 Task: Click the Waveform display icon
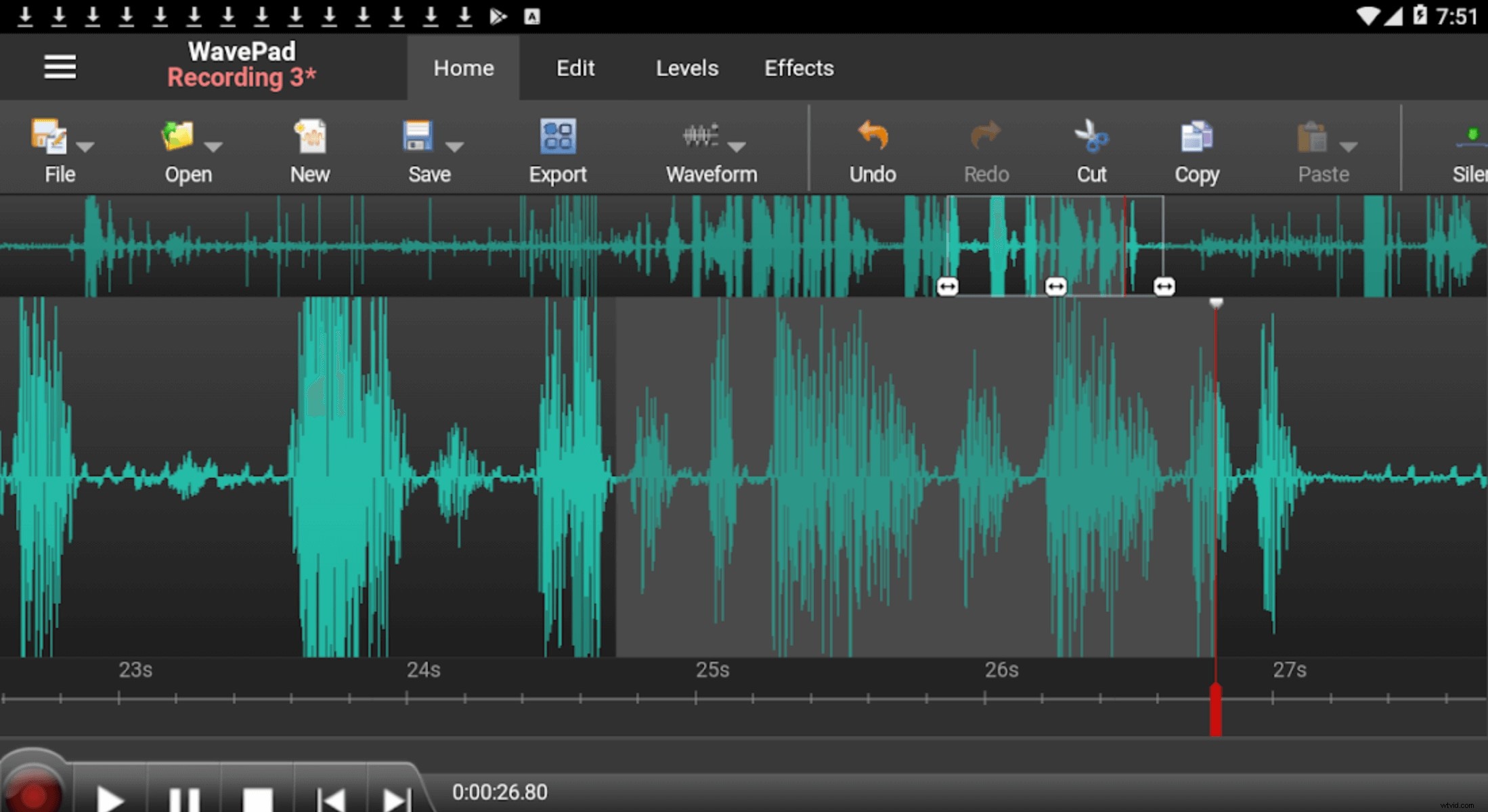pyautogui.click(x=699, y=135)
